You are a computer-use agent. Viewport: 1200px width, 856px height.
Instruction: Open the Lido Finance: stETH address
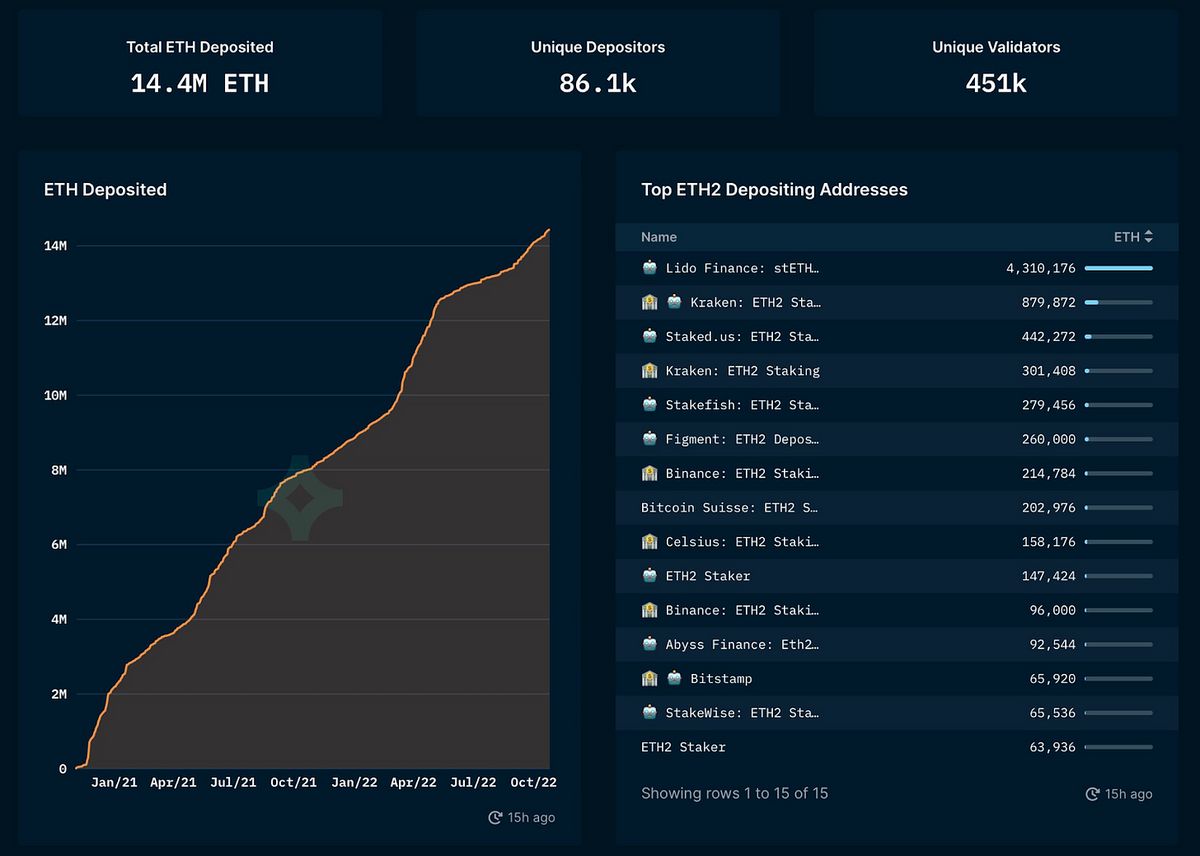pyautogui.click(x=742, y=268)
